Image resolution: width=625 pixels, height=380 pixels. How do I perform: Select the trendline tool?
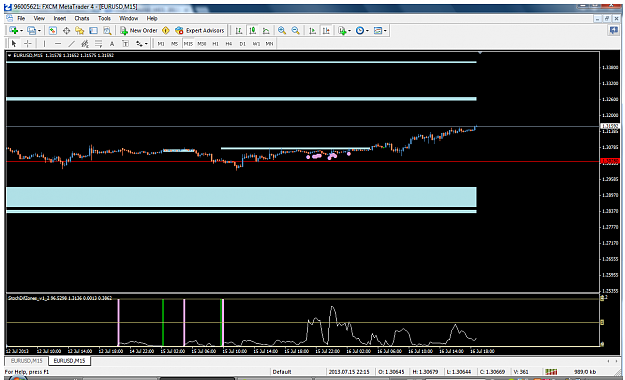click(x=71, y=43)
